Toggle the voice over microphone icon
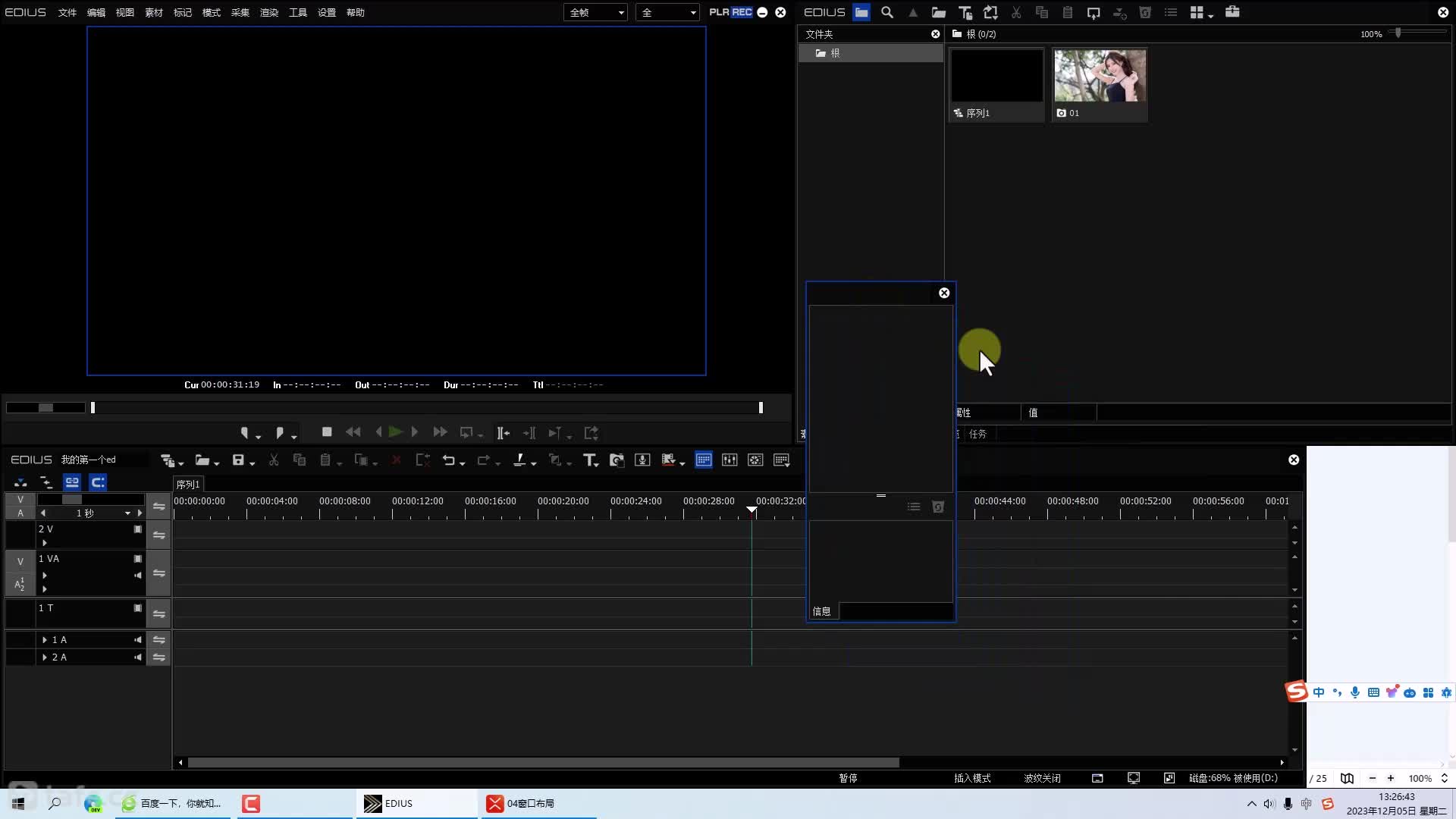 (x=642, y=460)
